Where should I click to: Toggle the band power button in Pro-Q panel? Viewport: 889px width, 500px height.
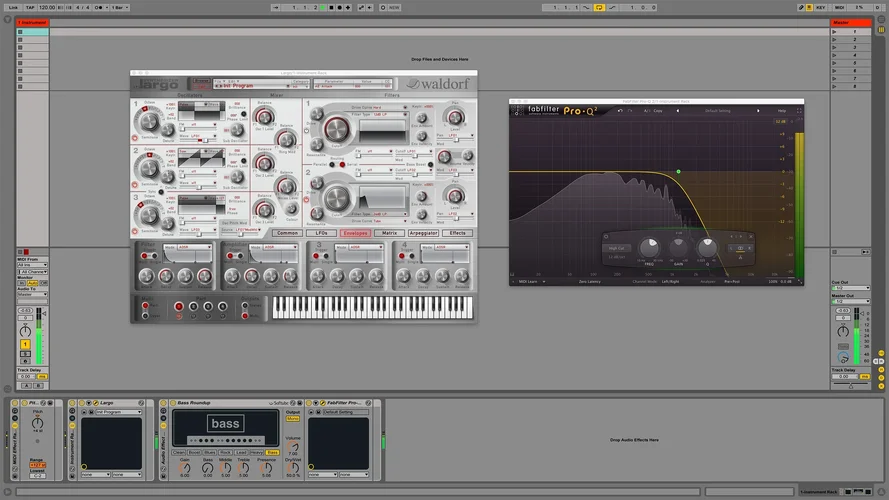point(606,236)
